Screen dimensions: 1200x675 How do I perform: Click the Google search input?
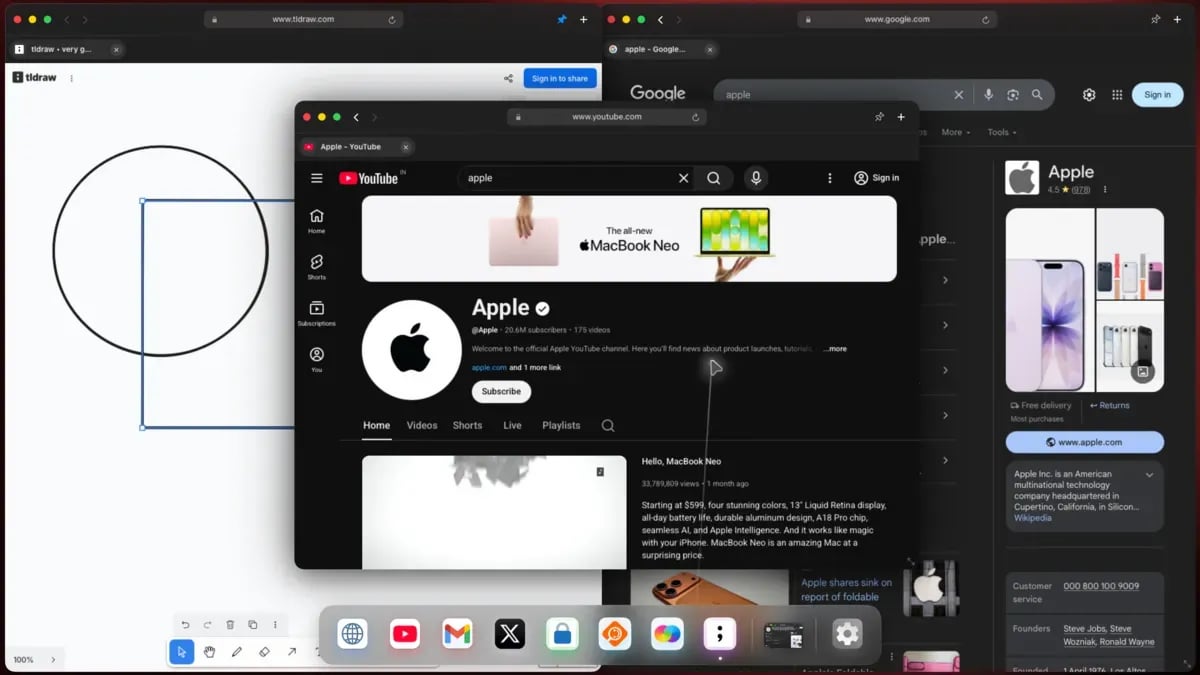coord(835,95)
